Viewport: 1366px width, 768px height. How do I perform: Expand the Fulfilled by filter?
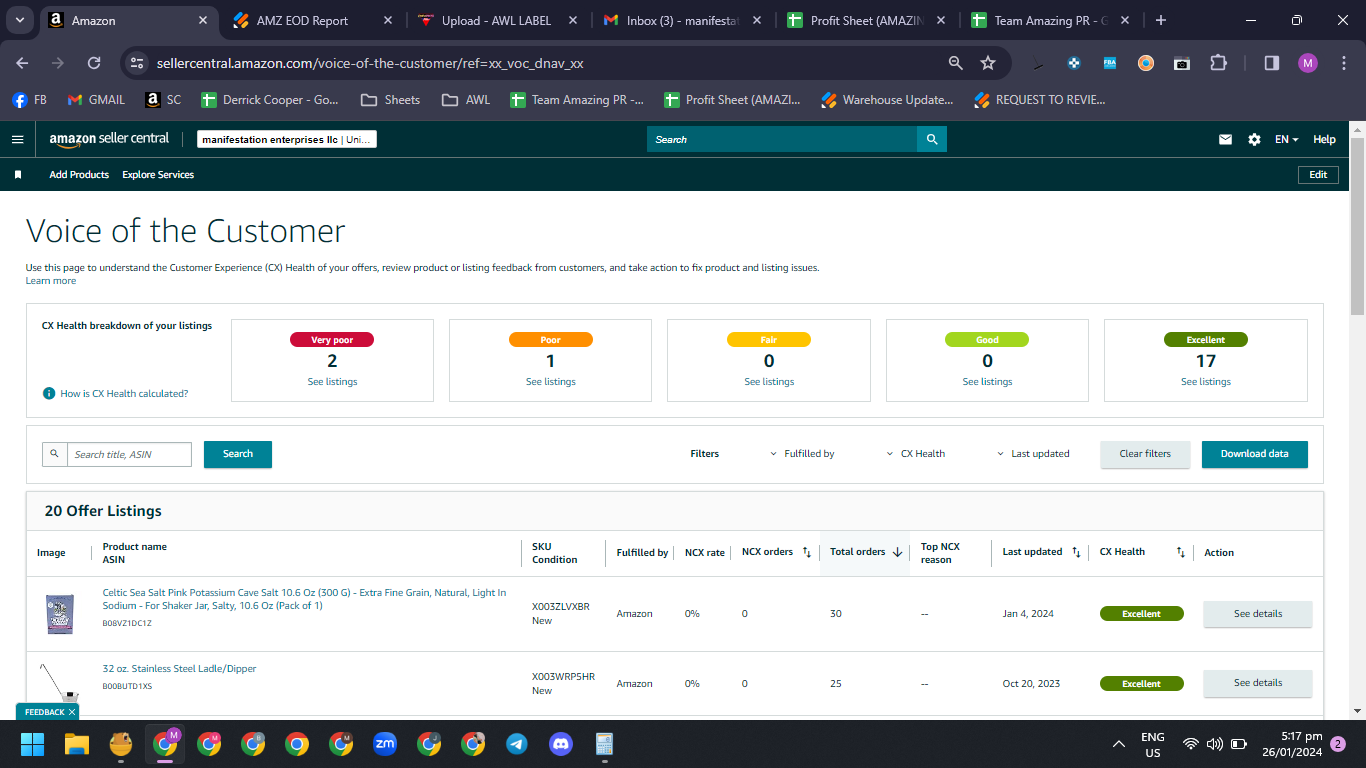pyautogui.click(x=802, y=454)
